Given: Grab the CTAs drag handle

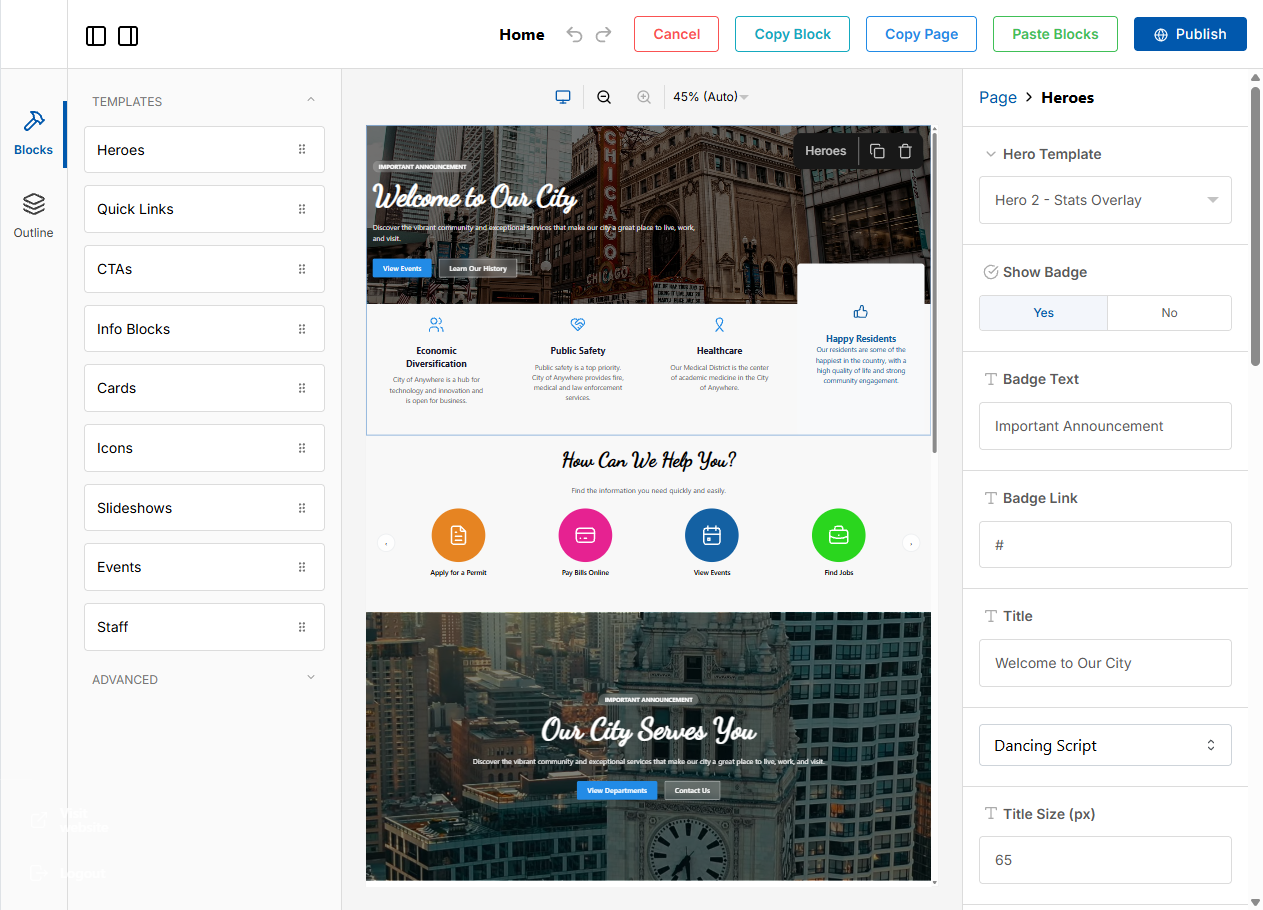Looking at the screenshot, I should pyautogui.click(x=302, y=269).
